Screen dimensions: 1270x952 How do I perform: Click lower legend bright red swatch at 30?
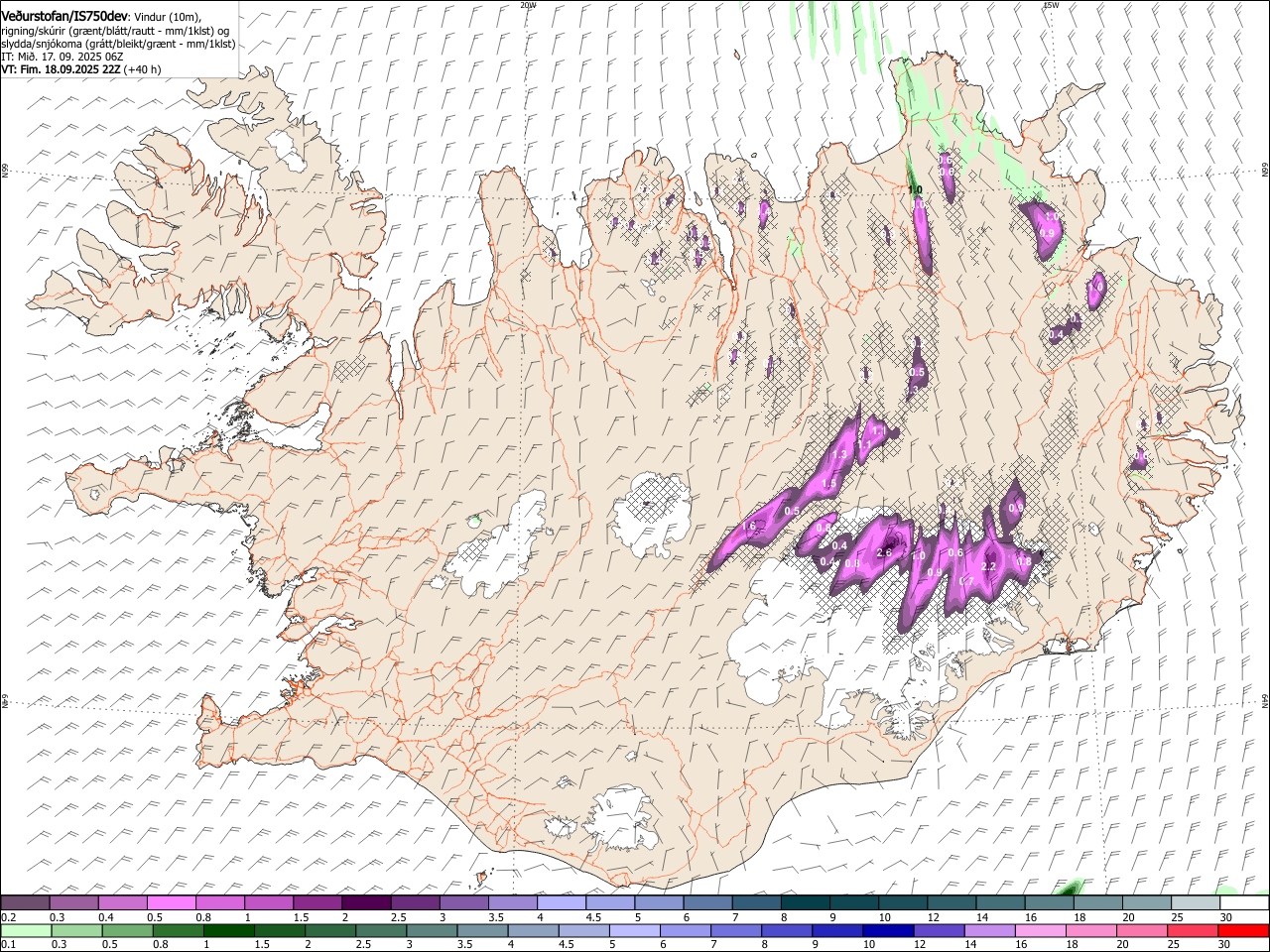point(1244,930)
